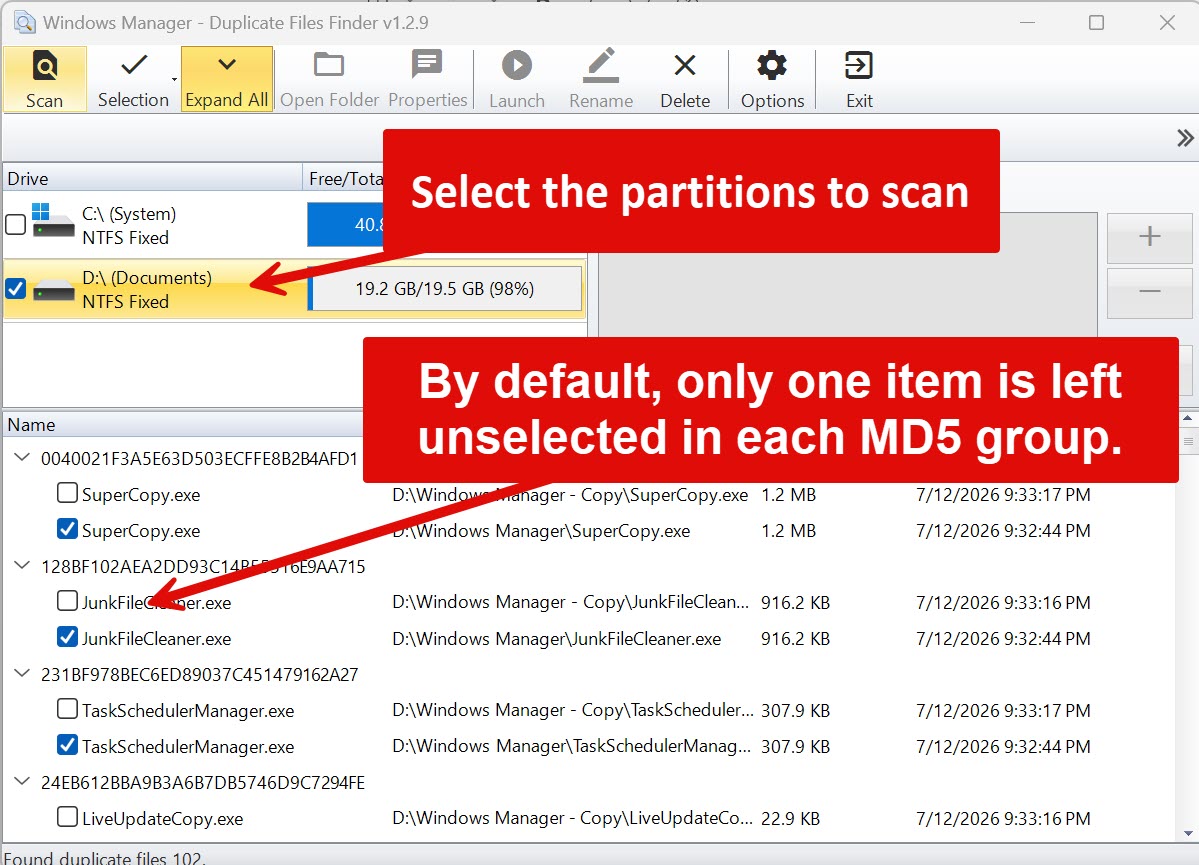Collapse the 24EB612BBA9B3A6B7DB5746D9C7294FE group
This screenshot has width=1199, height=865.
pos(22,781)
